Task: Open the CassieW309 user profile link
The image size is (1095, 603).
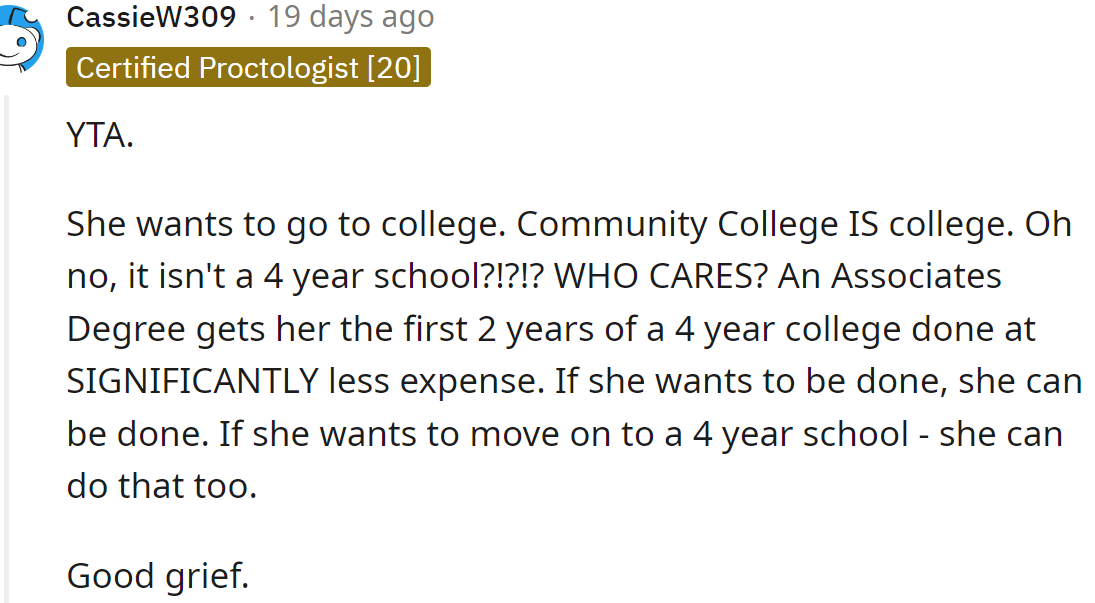Action: coord(151,17)
